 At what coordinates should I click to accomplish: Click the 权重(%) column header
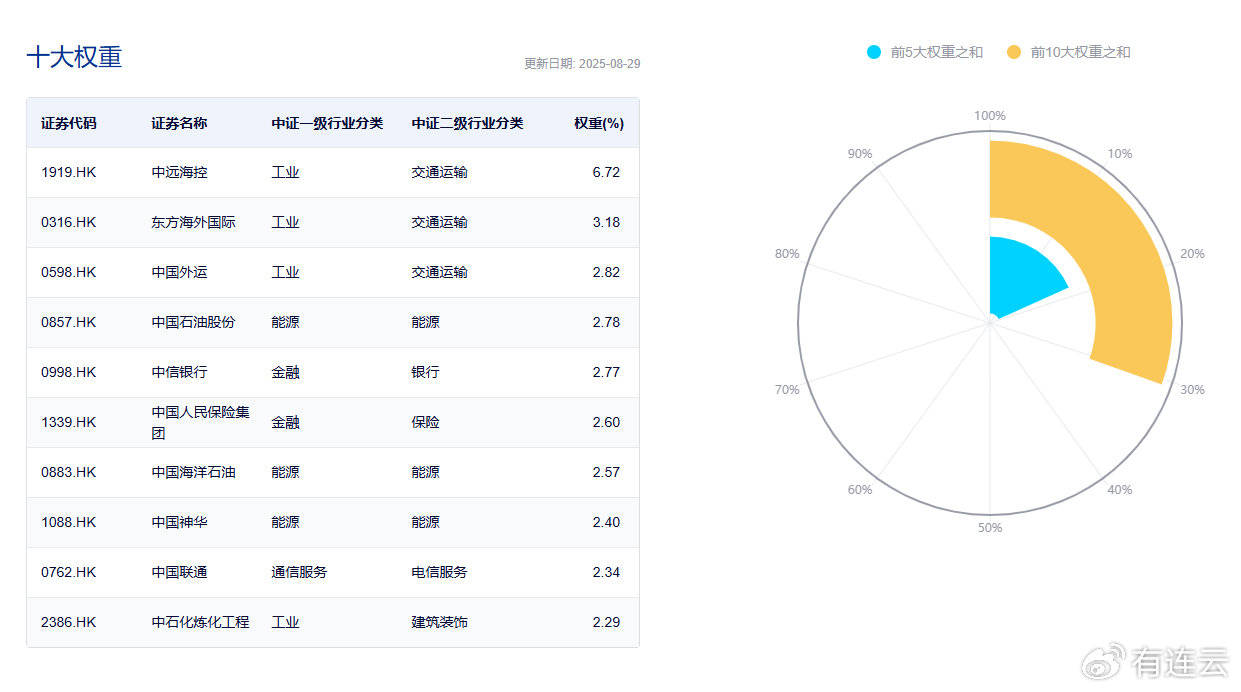(599, 123)
